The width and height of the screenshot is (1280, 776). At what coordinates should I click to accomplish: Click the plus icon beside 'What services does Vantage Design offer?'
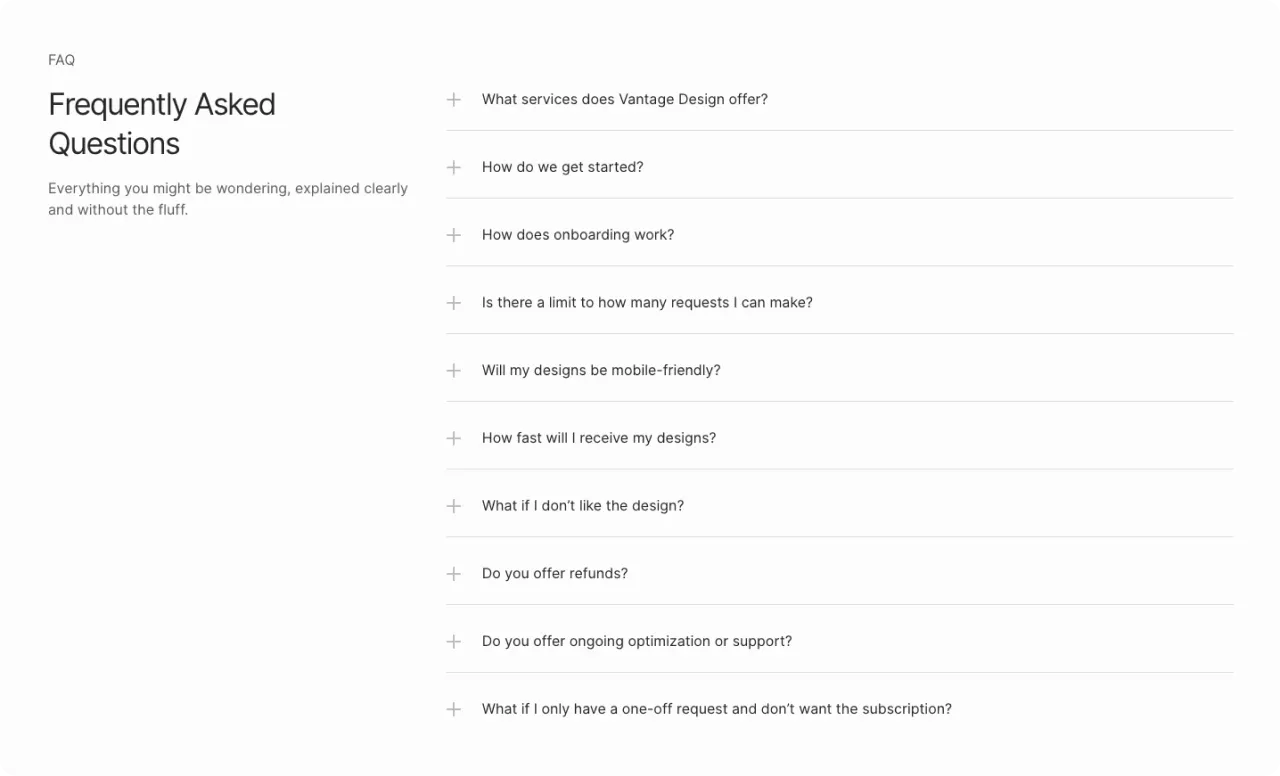pos(454,100)
